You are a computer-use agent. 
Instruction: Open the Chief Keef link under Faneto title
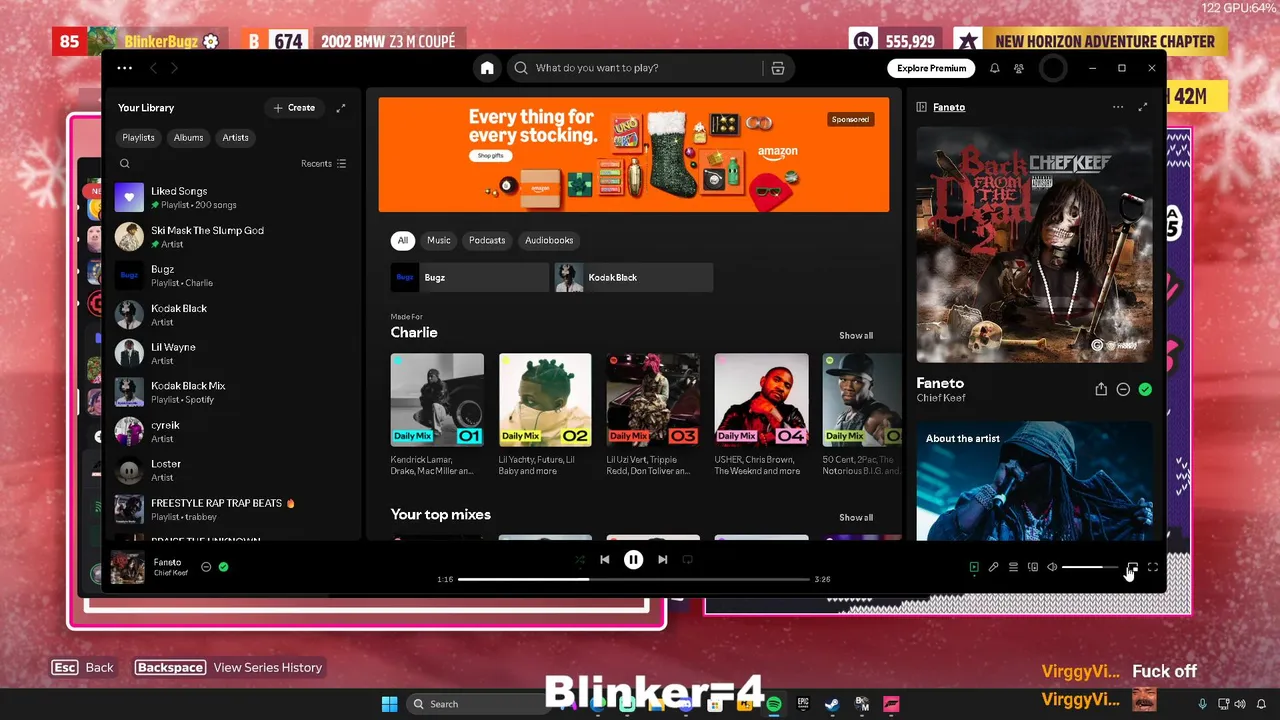click(941, 398)
